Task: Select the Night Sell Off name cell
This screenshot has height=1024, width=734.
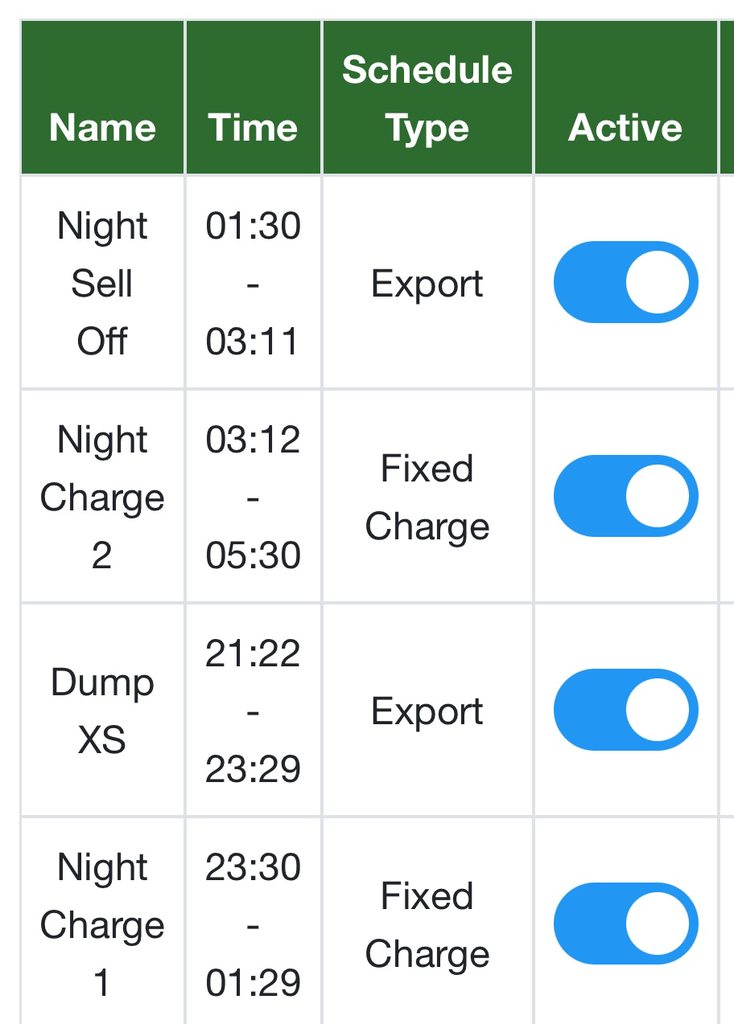Action: [x=102, y=283]
